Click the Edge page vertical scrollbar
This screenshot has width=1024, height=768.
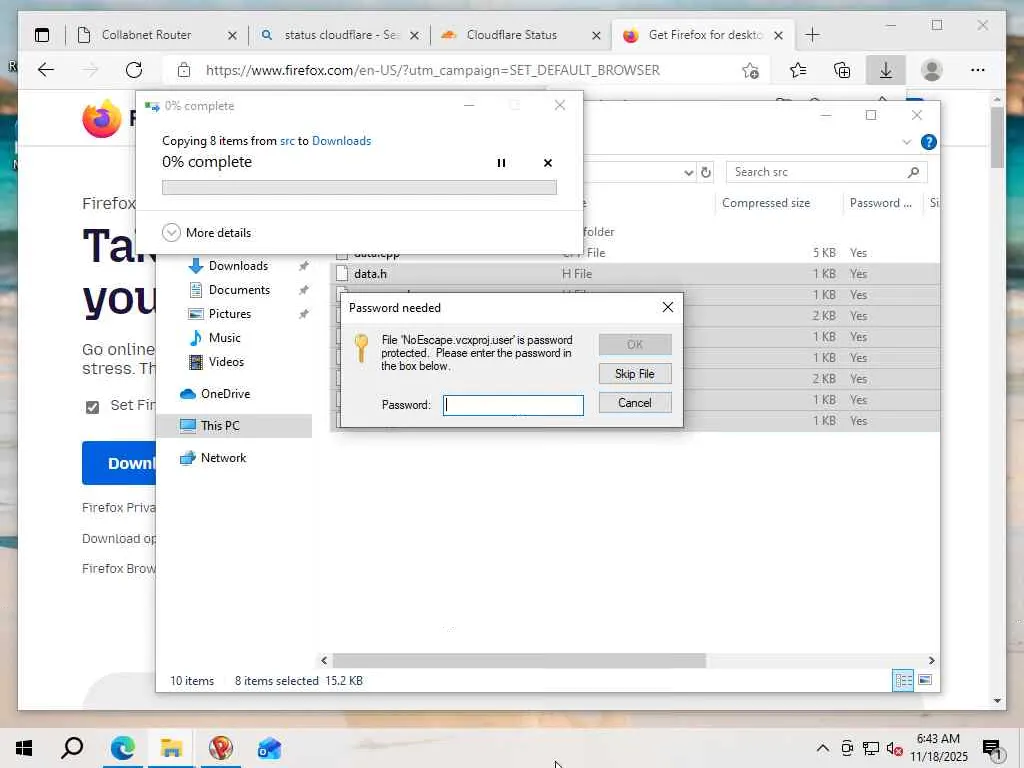click(x=997, y=138)
